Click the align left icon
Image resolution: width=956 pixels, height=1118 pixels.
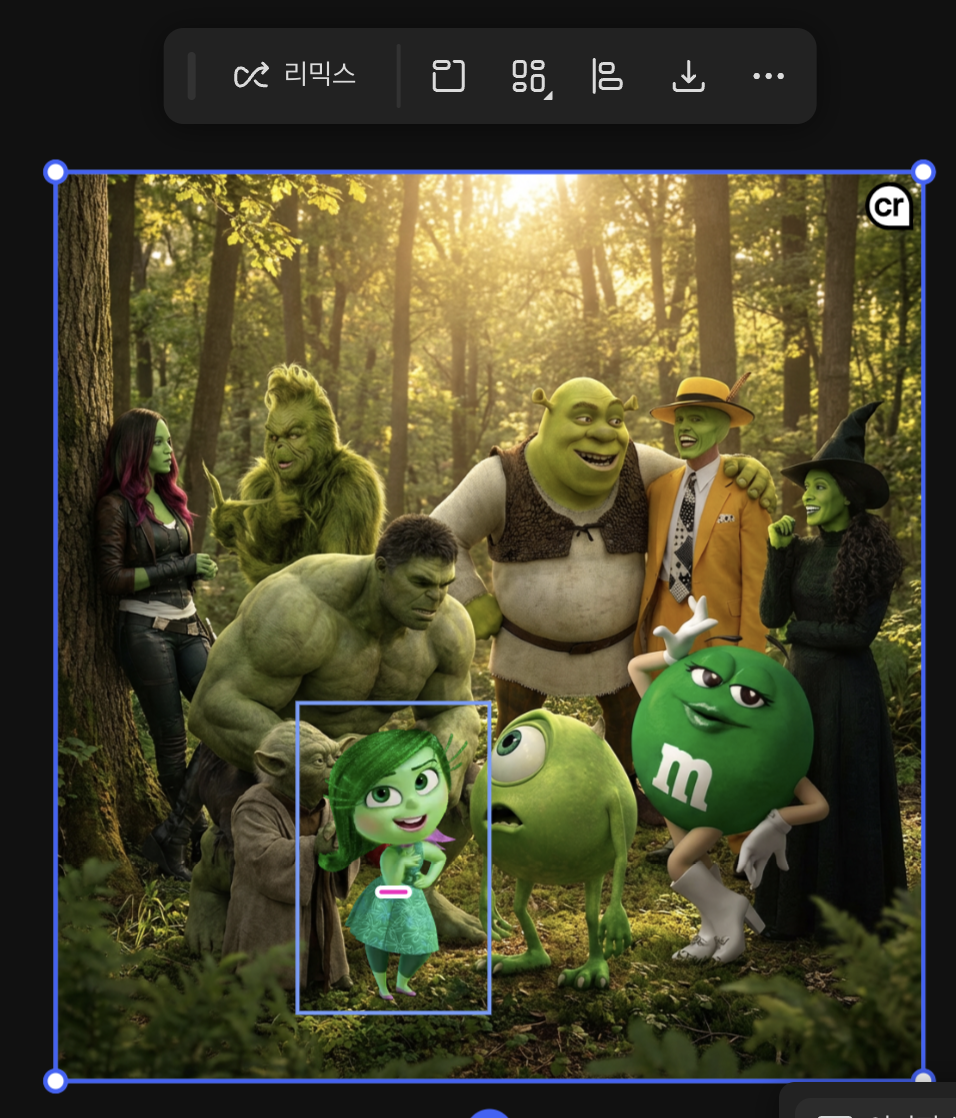pyautogui.click(x=607, y=76)
